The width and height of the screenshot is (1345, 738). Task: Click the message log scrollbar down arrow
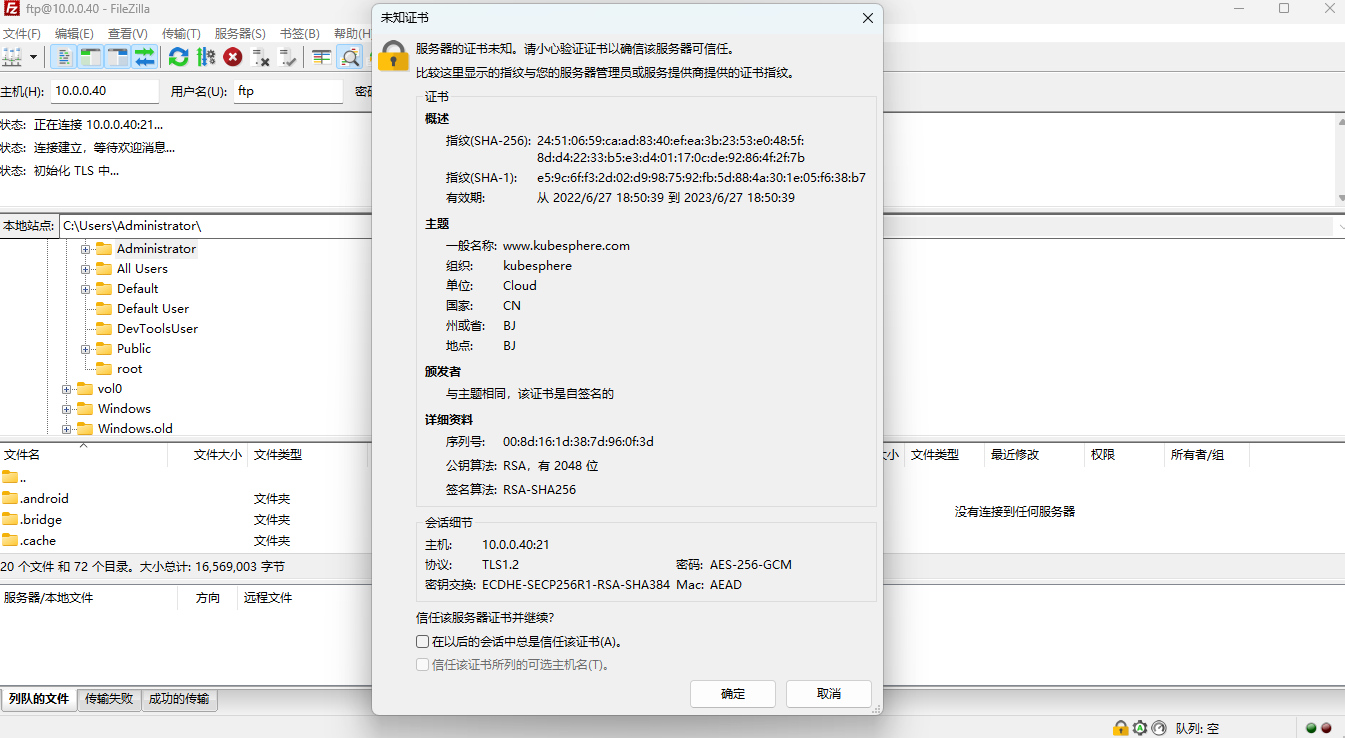1339,198
